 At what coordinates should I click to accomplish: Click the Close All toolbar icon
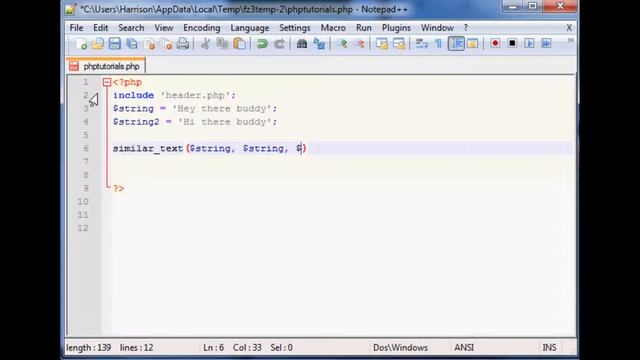pos(166,44)
